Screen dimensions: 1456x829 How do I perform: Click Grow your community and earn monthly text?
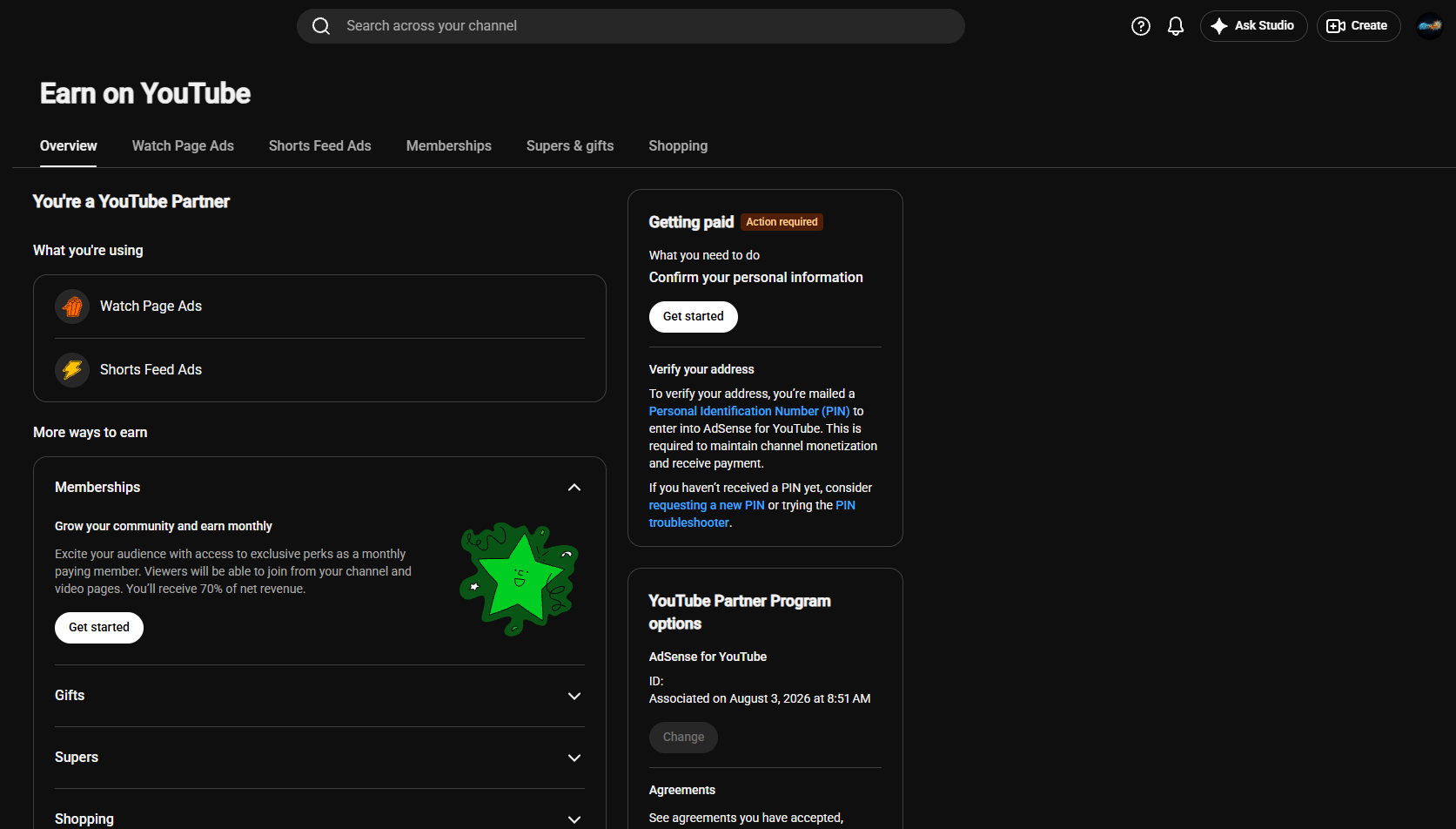pyautogui.click(x=164, y=526)
